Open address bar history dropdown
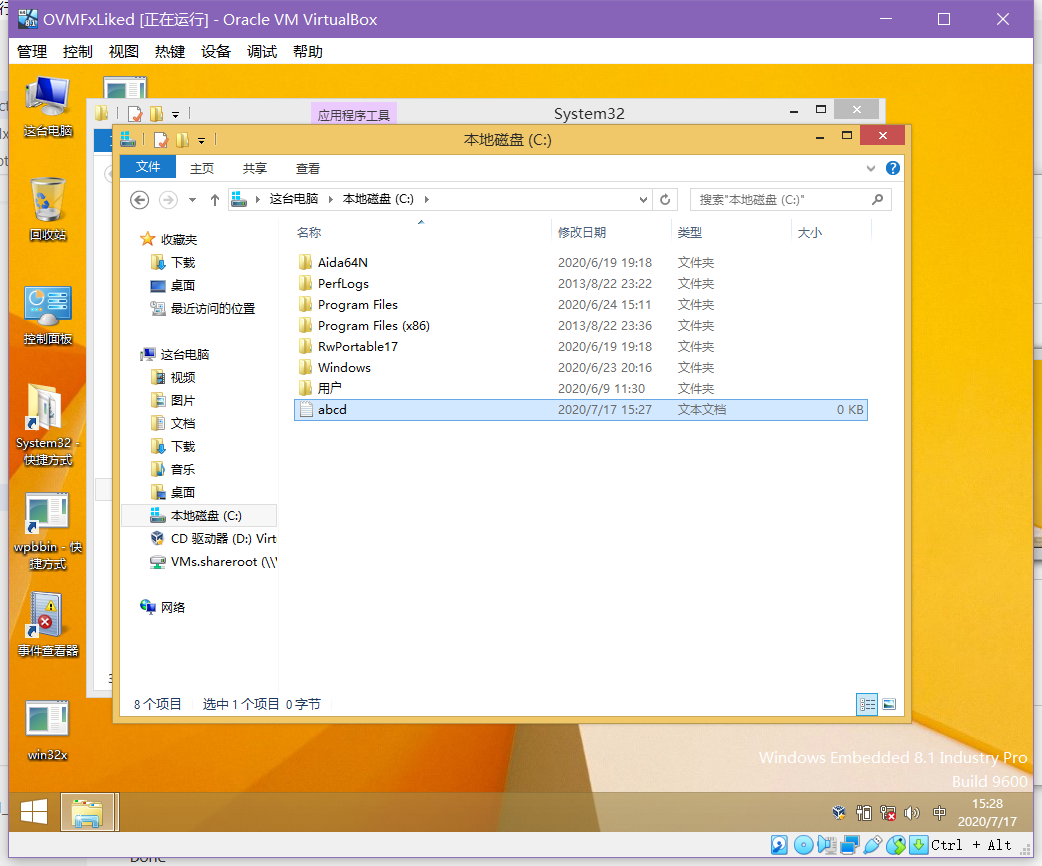 click(x=644, y=200)
